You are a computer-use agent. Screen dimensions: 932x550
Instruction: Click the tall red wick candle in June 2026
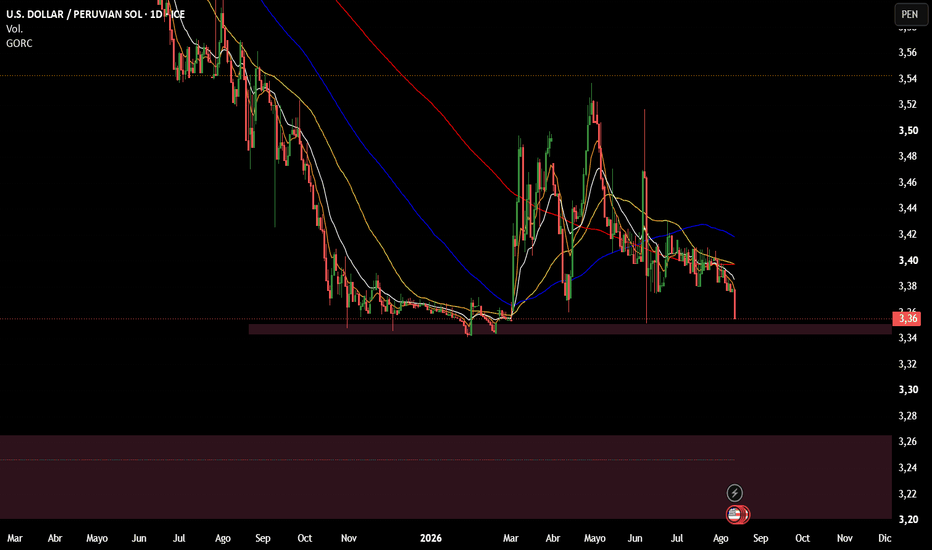(645, 215)
